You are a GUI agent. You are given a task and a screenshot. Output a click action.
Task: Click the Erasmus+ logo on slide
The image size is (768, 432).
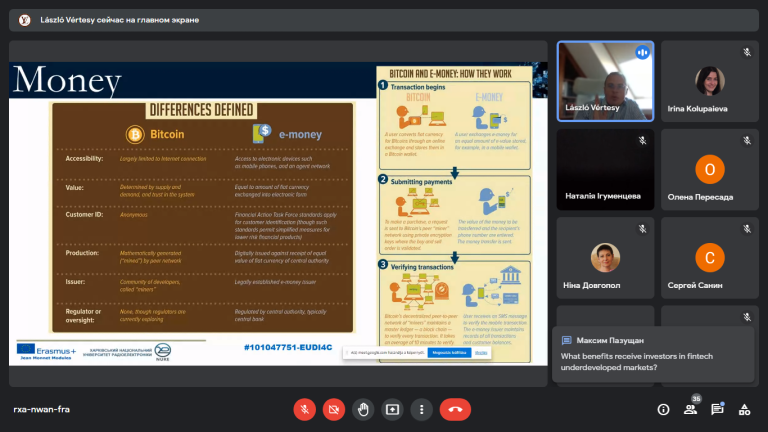click(x=47, y=351)
